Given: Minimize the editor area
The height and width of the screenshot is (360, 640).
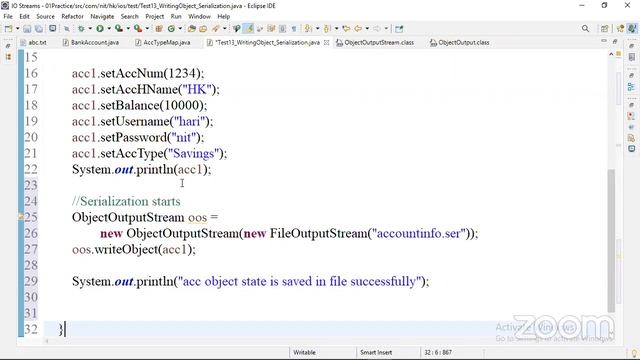Looking at the screenshot, I should click(604, 41).
